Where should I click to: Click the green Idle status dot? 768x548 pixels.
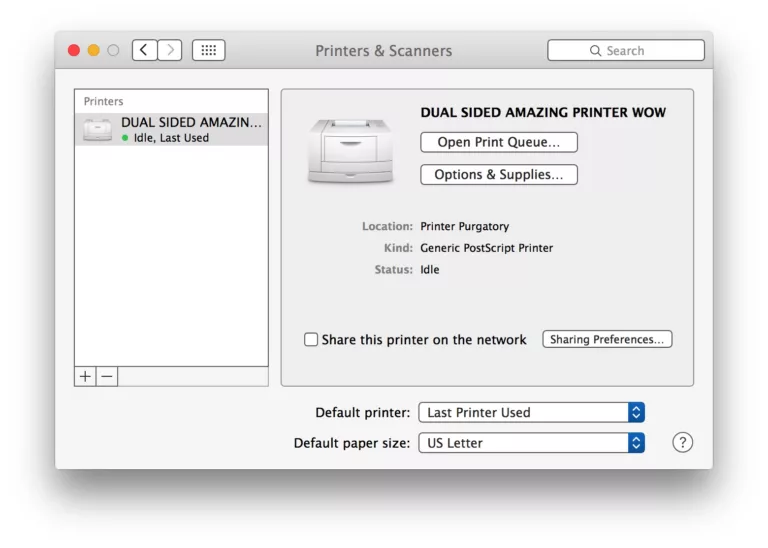pos(125,138)
